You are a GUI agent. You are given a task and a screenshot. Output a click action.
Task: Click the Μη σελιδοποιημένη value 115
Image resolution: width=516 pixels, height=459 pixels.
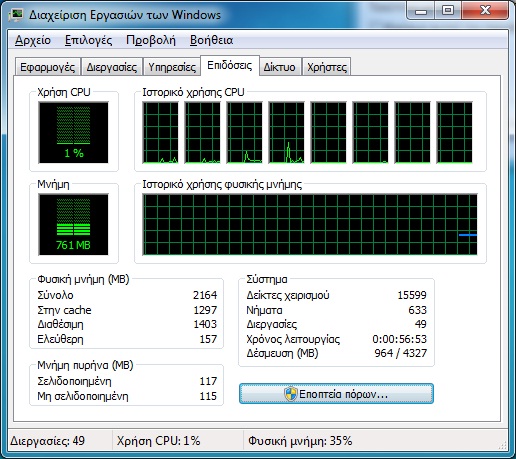208,396
